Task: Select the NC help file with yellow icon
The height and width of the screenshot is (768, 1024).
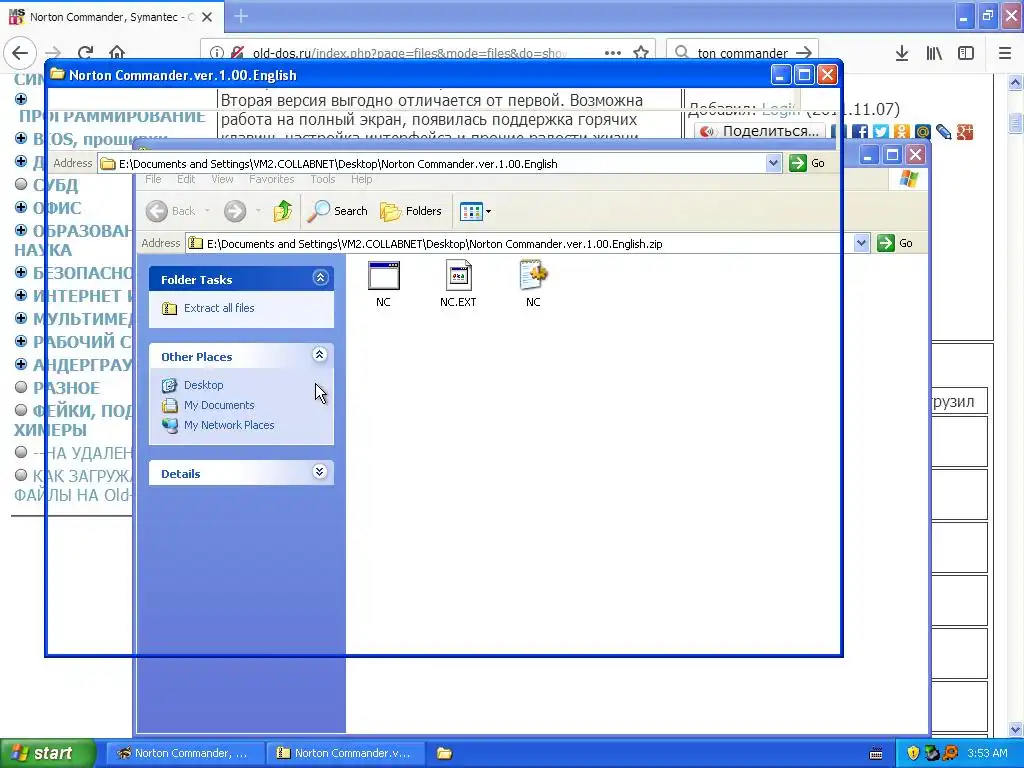Action: pos(533,285)
